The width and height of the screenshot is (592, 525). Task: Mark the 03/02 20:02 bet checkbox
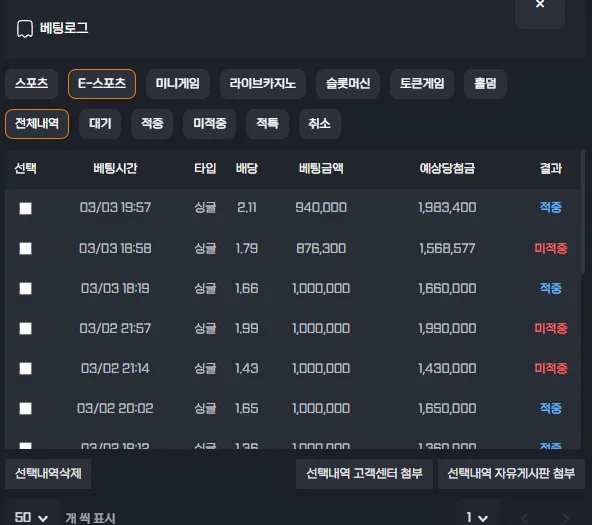tap(25, 408)
